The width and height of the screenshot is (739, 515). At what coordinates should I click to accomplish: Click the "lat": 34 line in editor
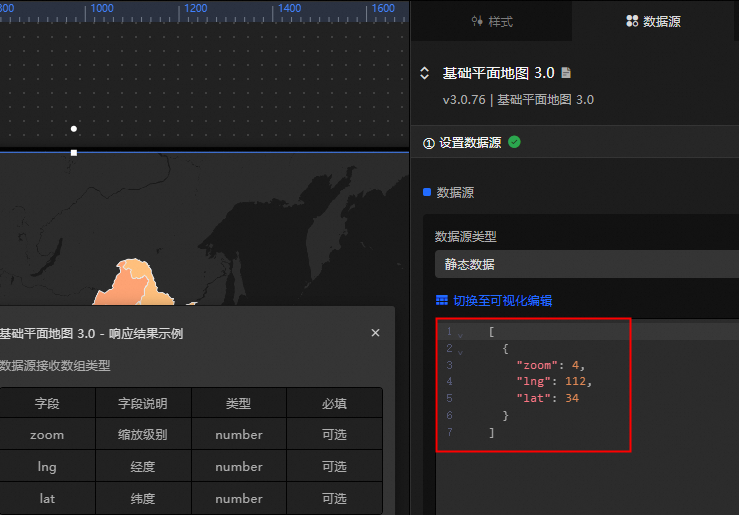point(547,398)
